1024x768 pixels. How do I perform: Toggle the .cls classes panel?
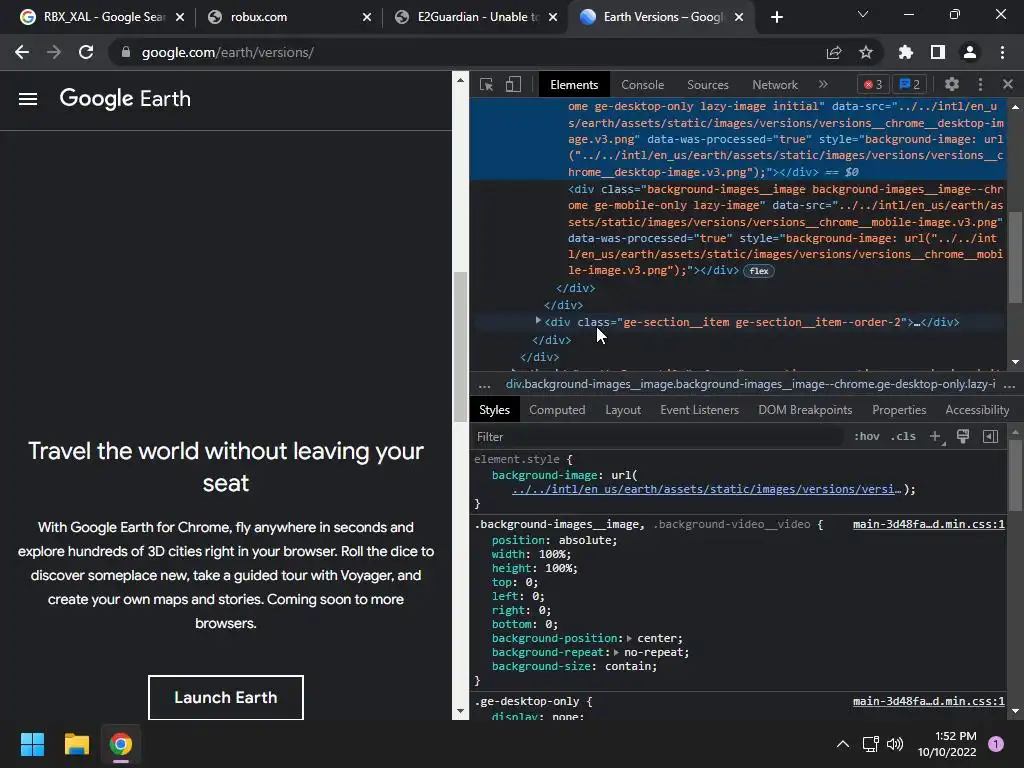click(903, 436)
